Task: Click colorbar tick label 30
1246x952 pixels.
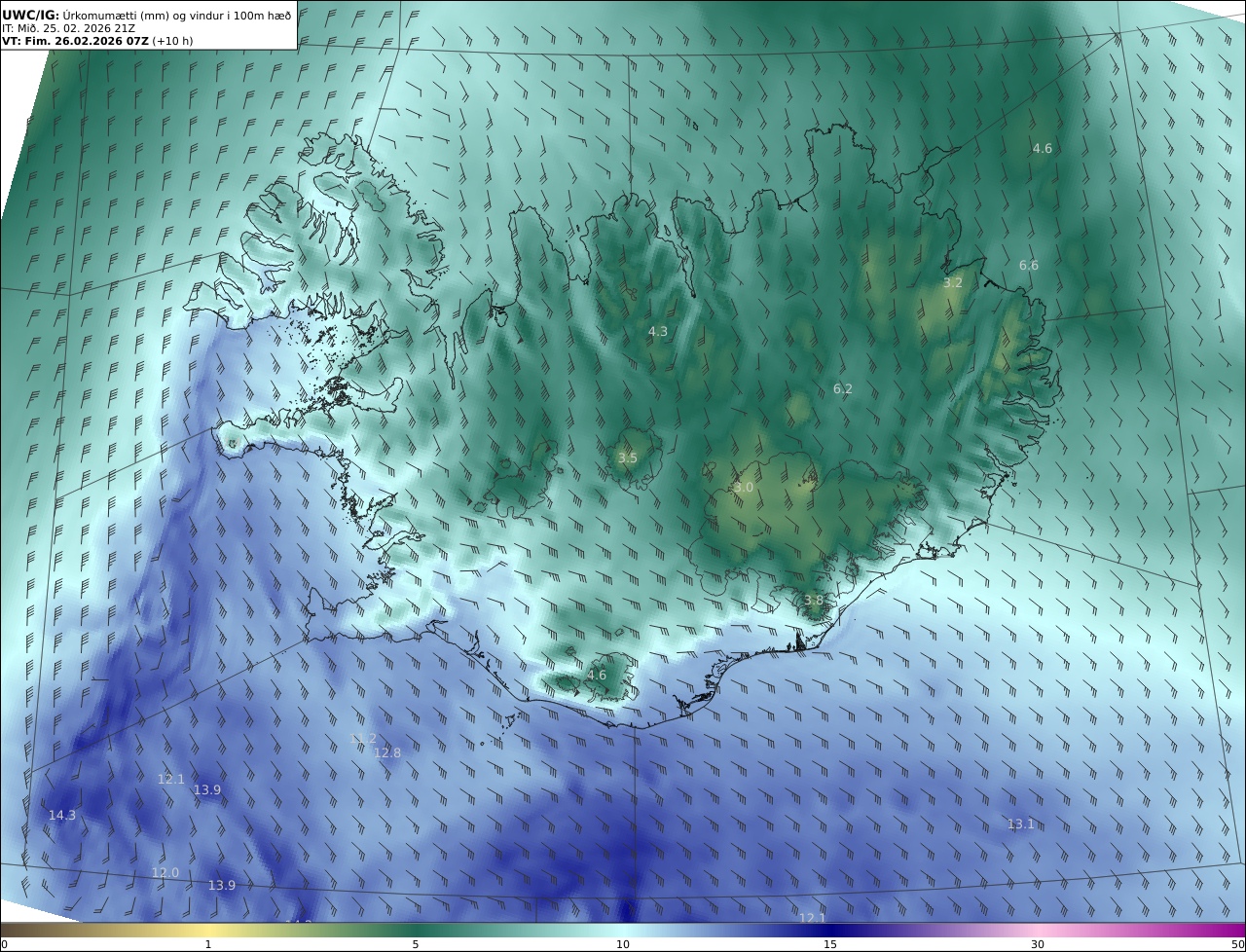Action: 1038,944
